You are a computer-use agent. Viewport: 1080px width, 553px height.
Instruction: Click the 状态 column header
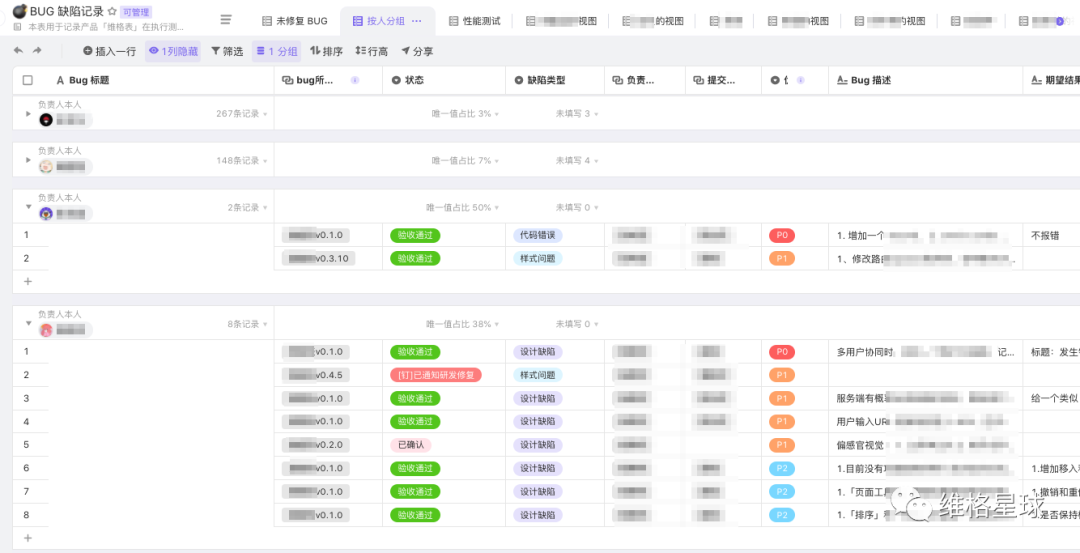[x=444, y=80]
